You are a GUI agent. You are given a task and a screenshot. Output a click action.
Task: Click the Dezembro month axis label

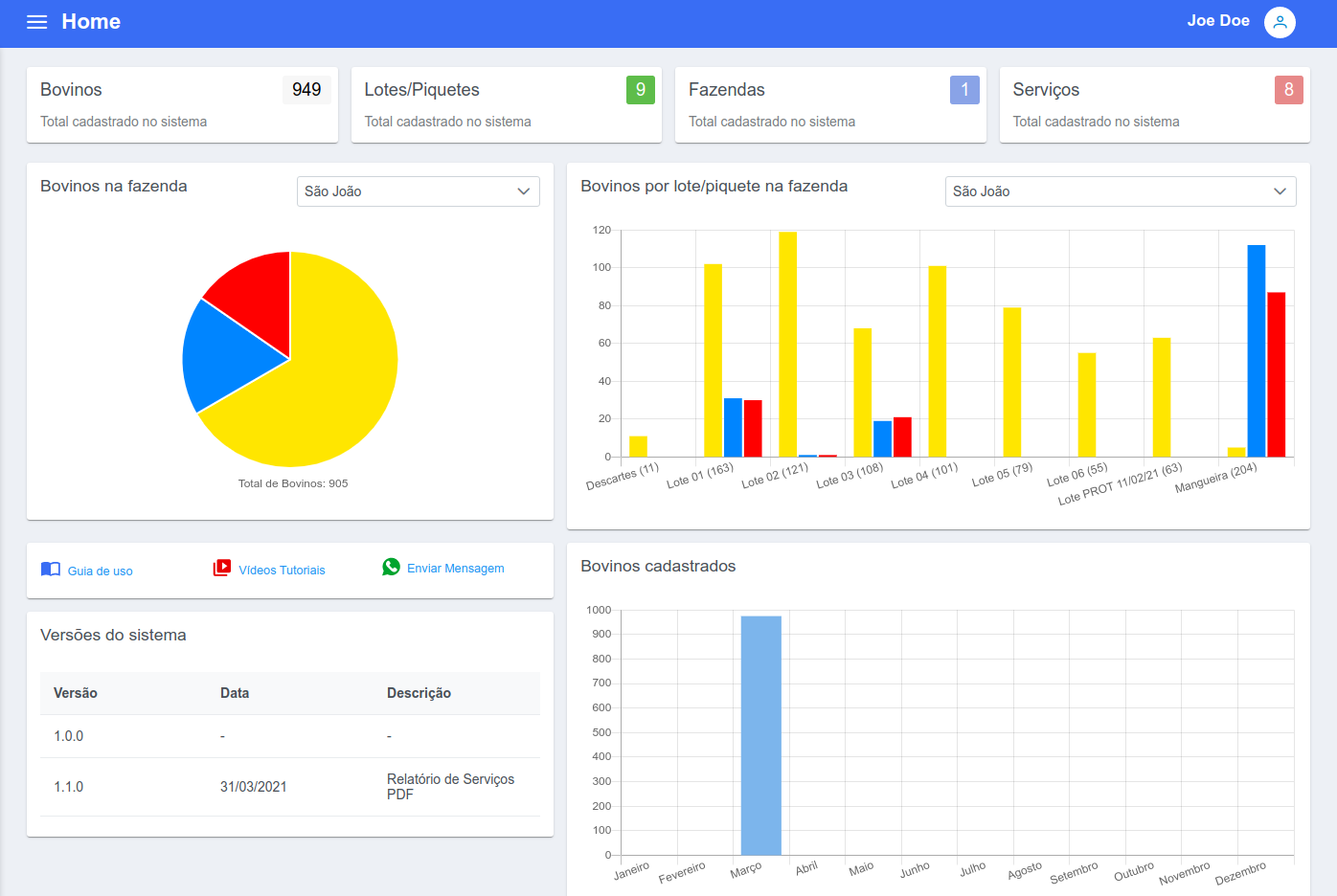pos(1240,873)
